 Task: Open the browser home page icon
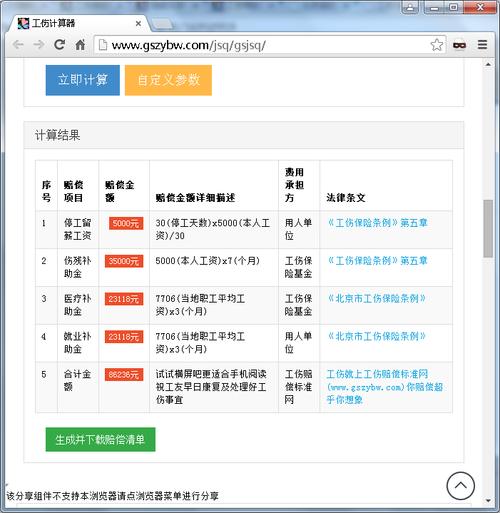(x=80, y=44)
